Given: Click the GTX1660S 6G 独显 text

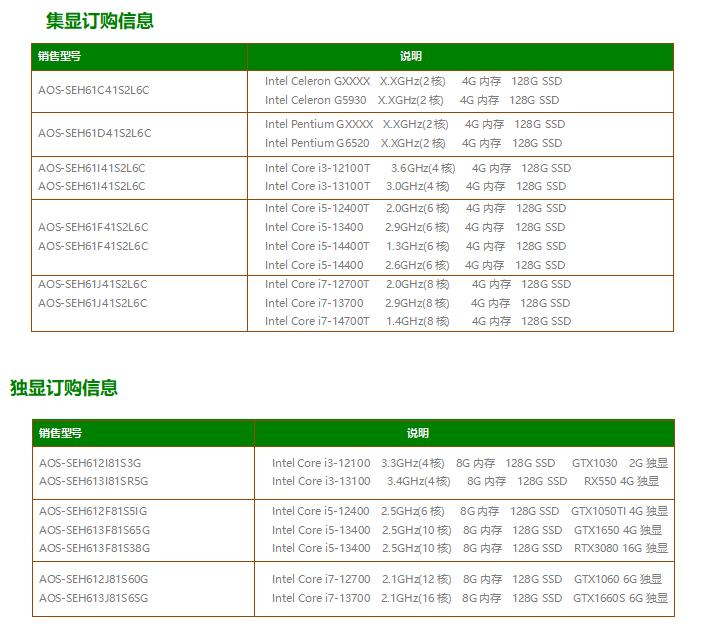Looking at the screenshot, I should click(620, 598).
